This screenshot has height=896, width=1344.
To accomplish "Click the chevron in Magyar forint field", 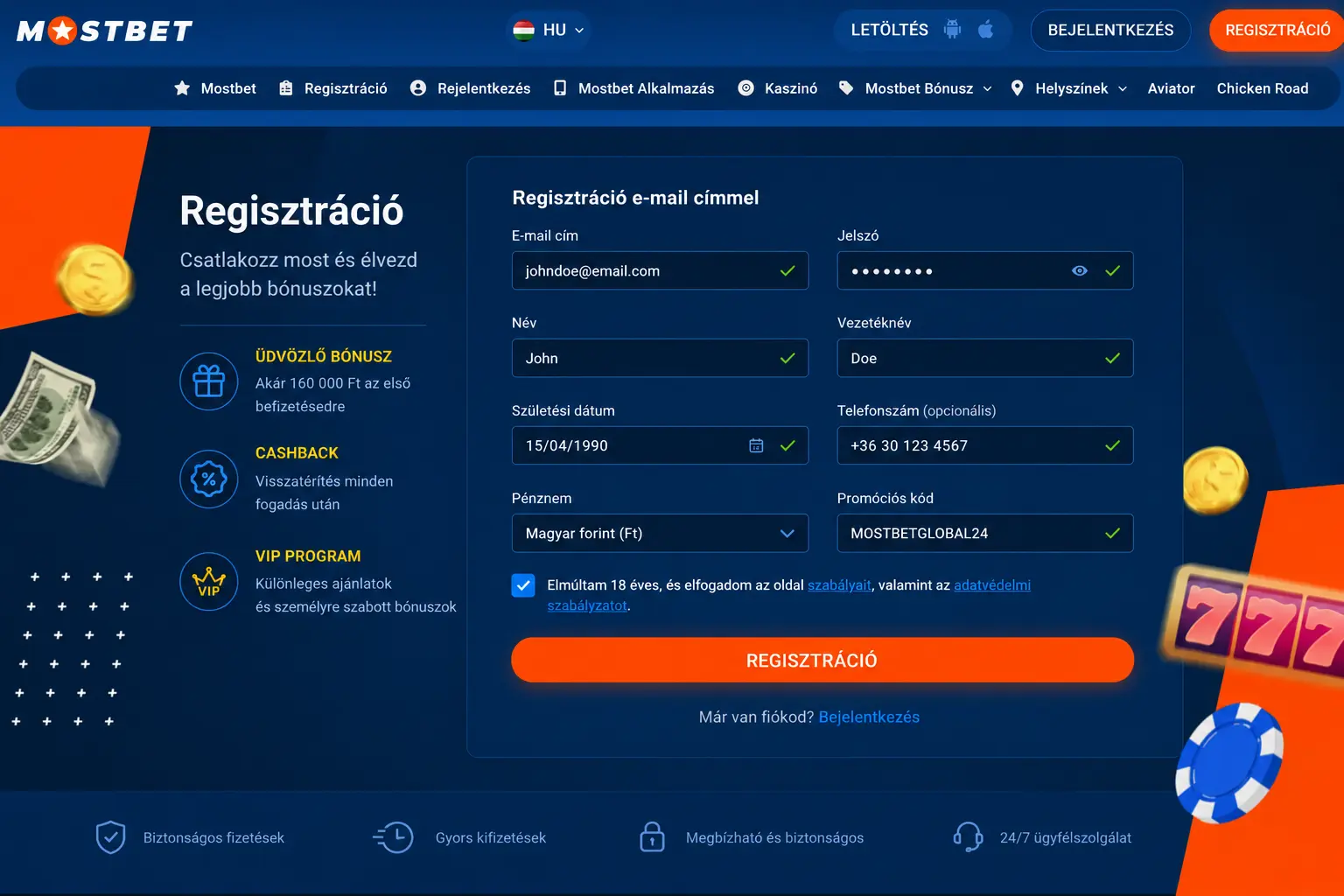I will click(x=787, y=533).
